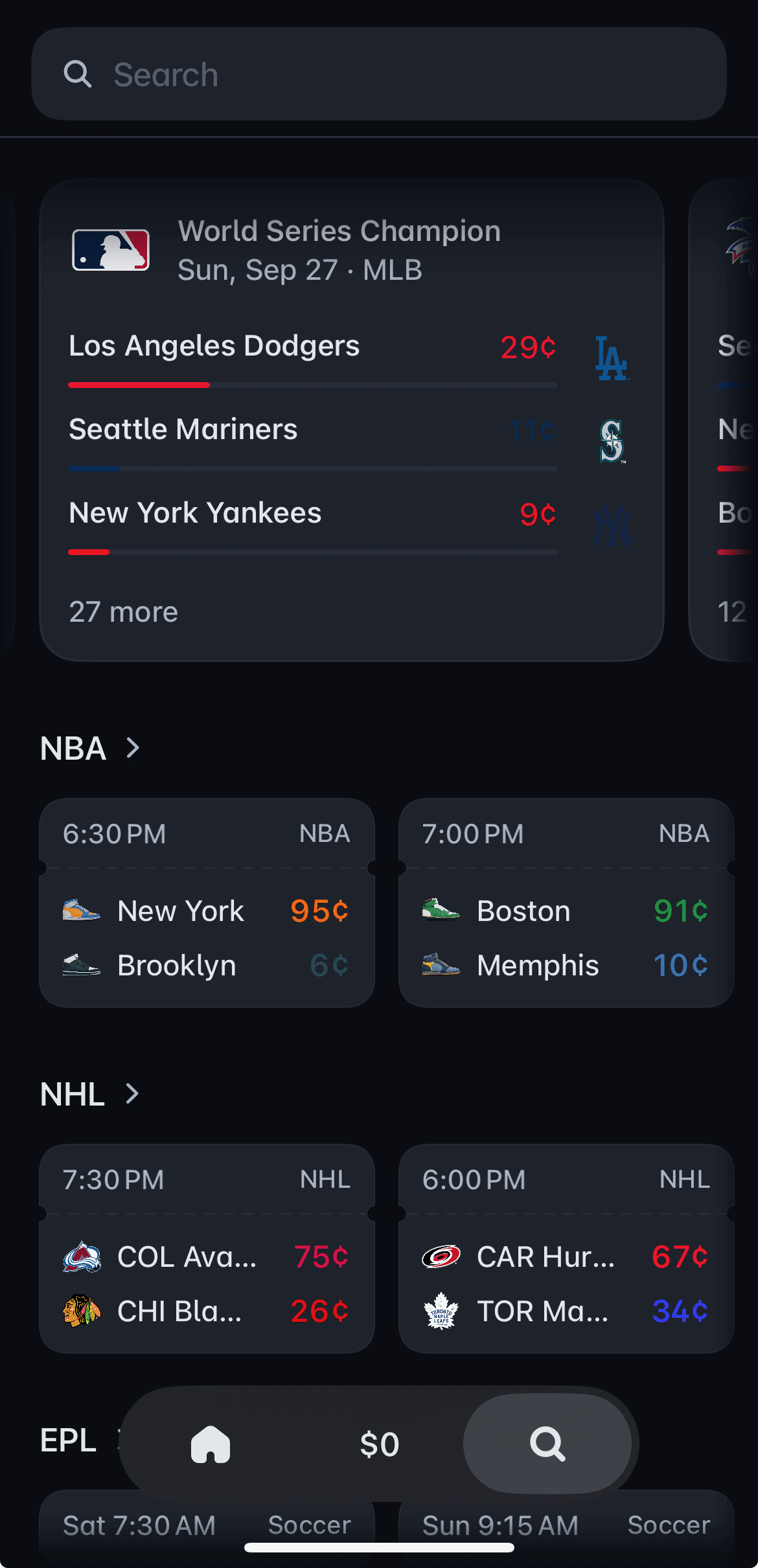Open the Home tab in bottom bar
This screenshot has width=758, height=1568.
(x=211, y=1444)
